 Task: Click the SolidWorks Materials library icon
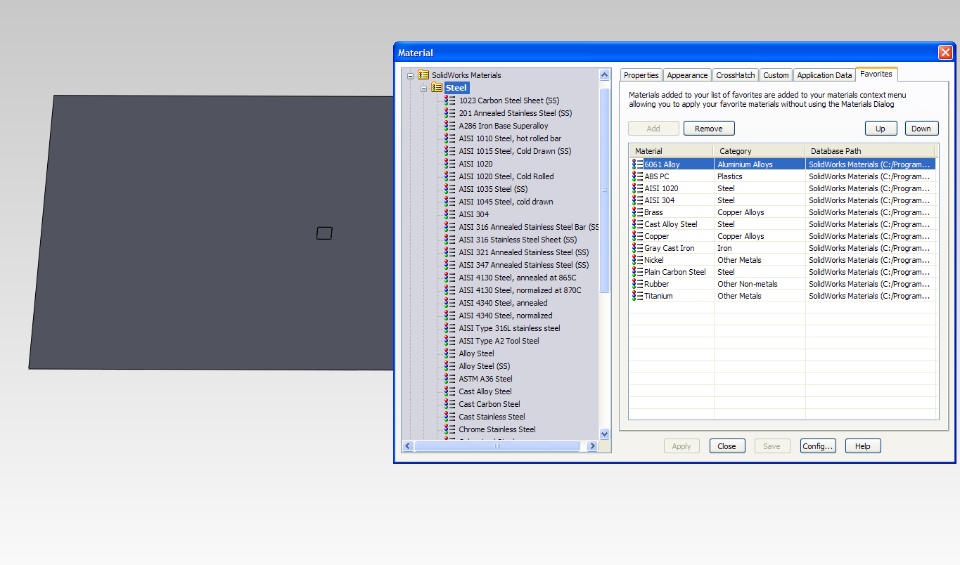[x=423, y=75]
